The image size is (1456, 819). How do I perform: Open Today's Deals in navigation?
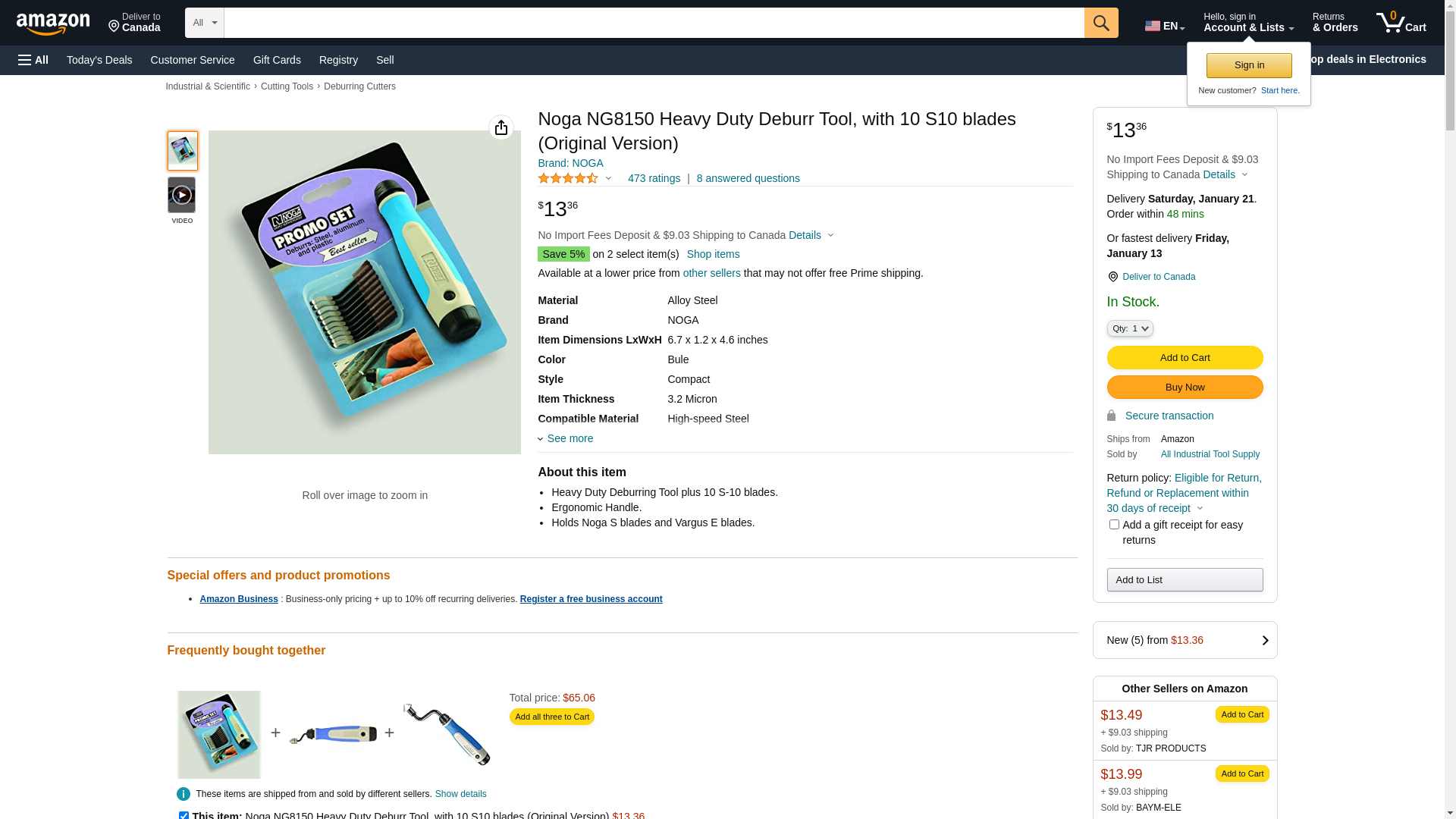[x=99, y=60]
